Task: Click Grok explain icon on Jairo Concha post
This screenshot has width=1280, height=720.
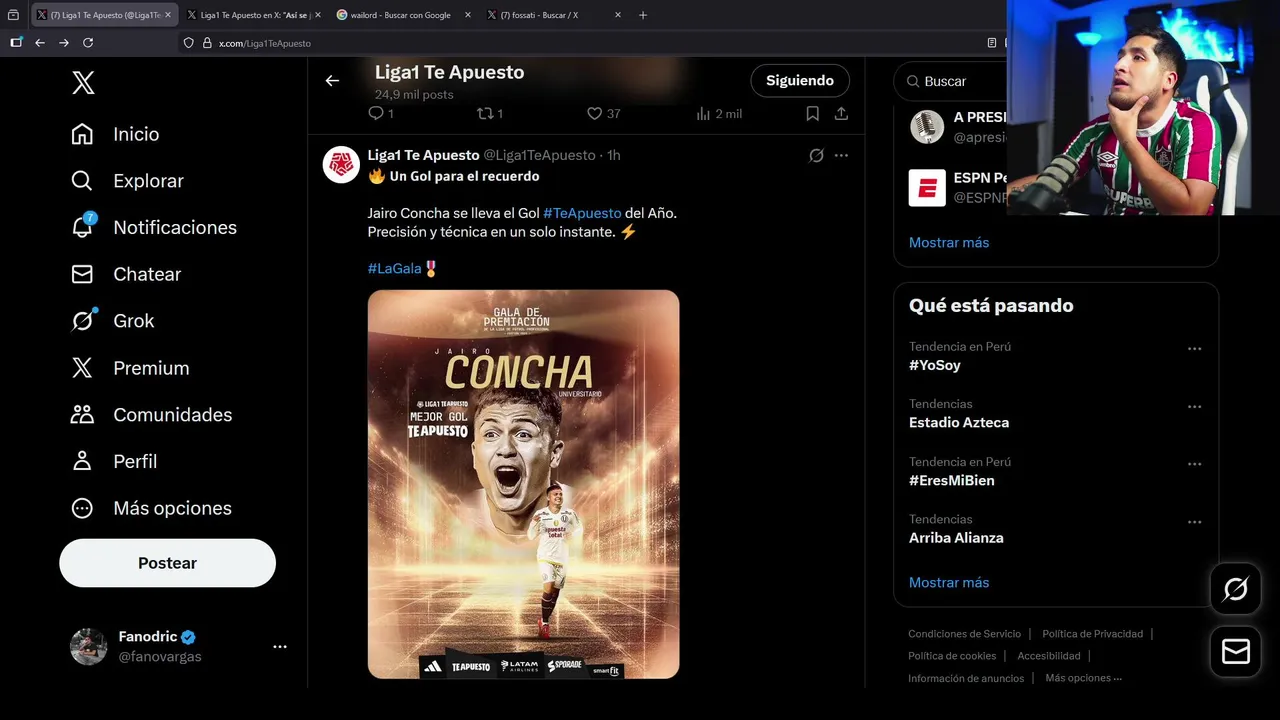Action: point(816,156)
